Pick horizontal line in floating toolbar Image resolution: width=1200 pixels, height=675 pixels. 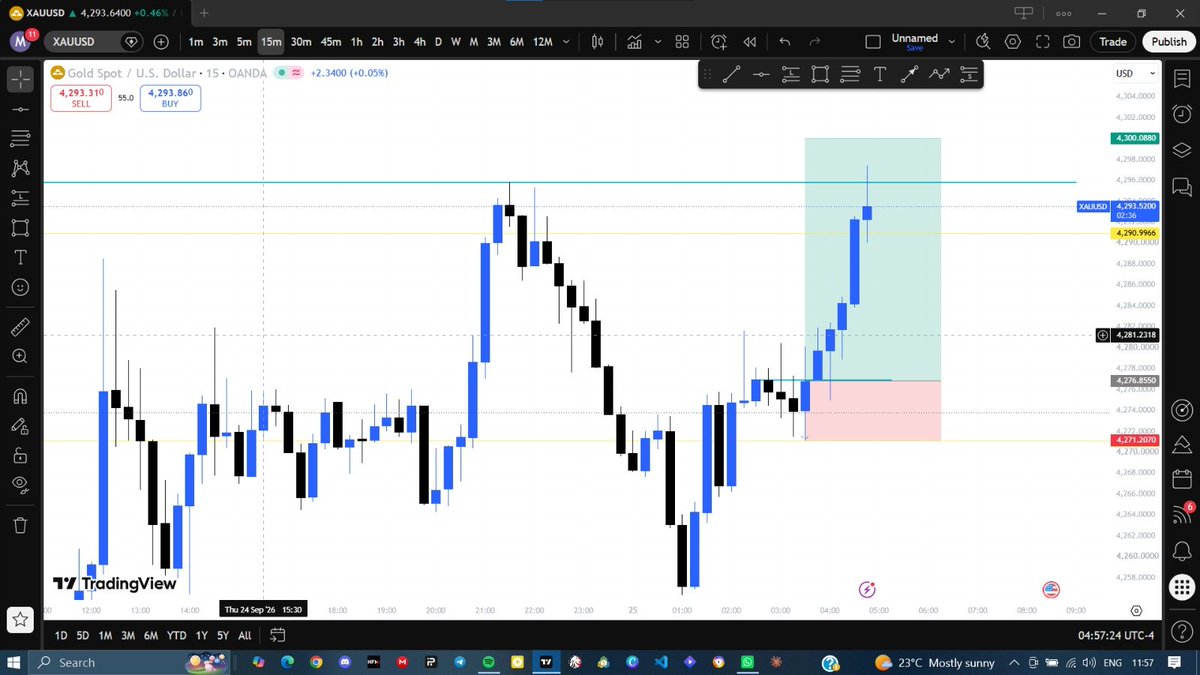(761, 73)
